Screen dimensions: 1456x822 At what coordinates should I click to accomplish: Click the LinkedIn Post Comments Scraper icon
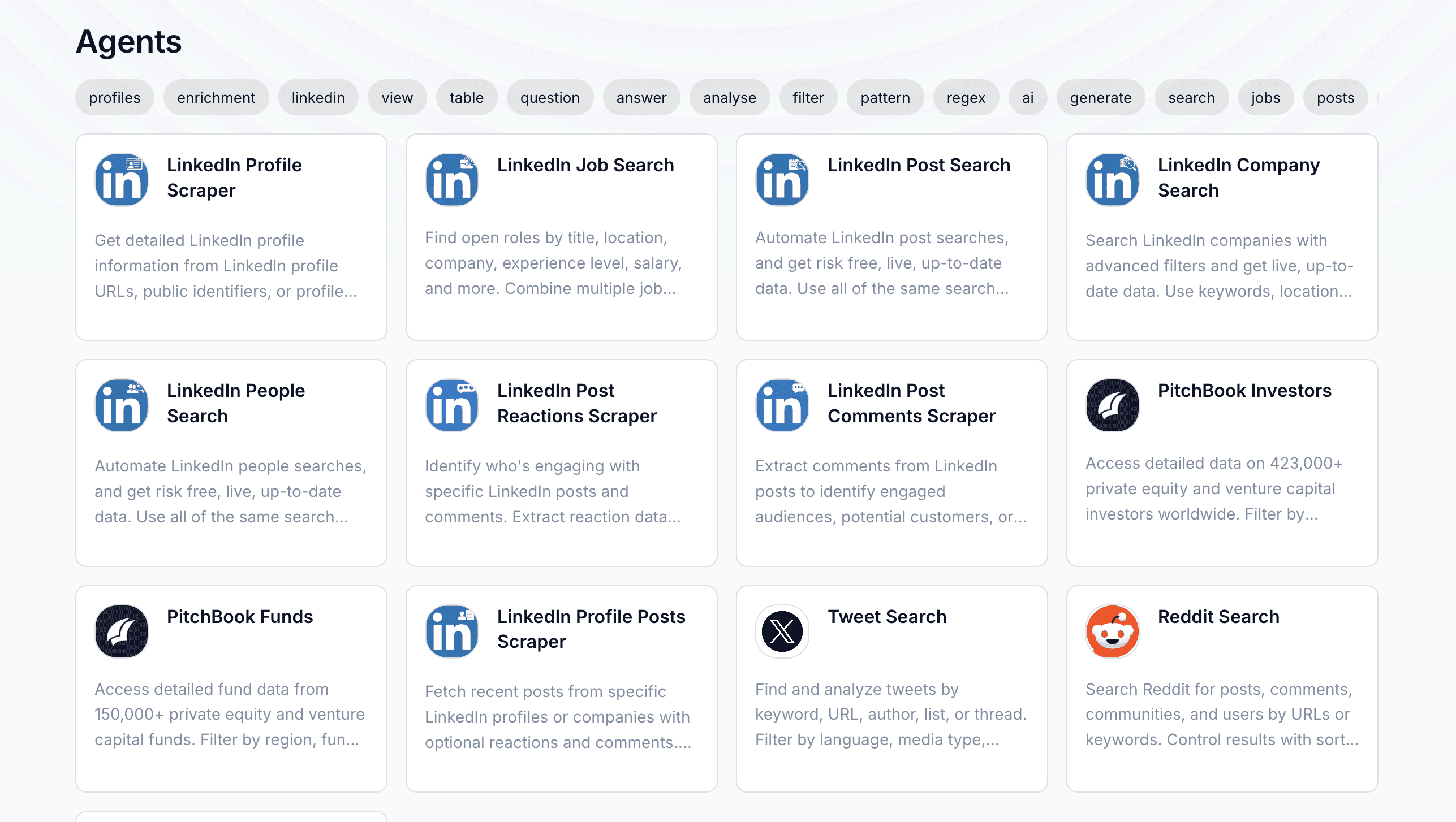pos(782,405)
